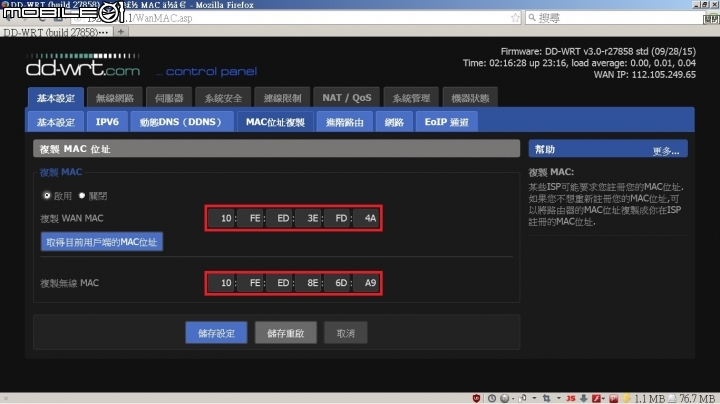Click WAN MAC first octet field 10

[x=221, y=218]
